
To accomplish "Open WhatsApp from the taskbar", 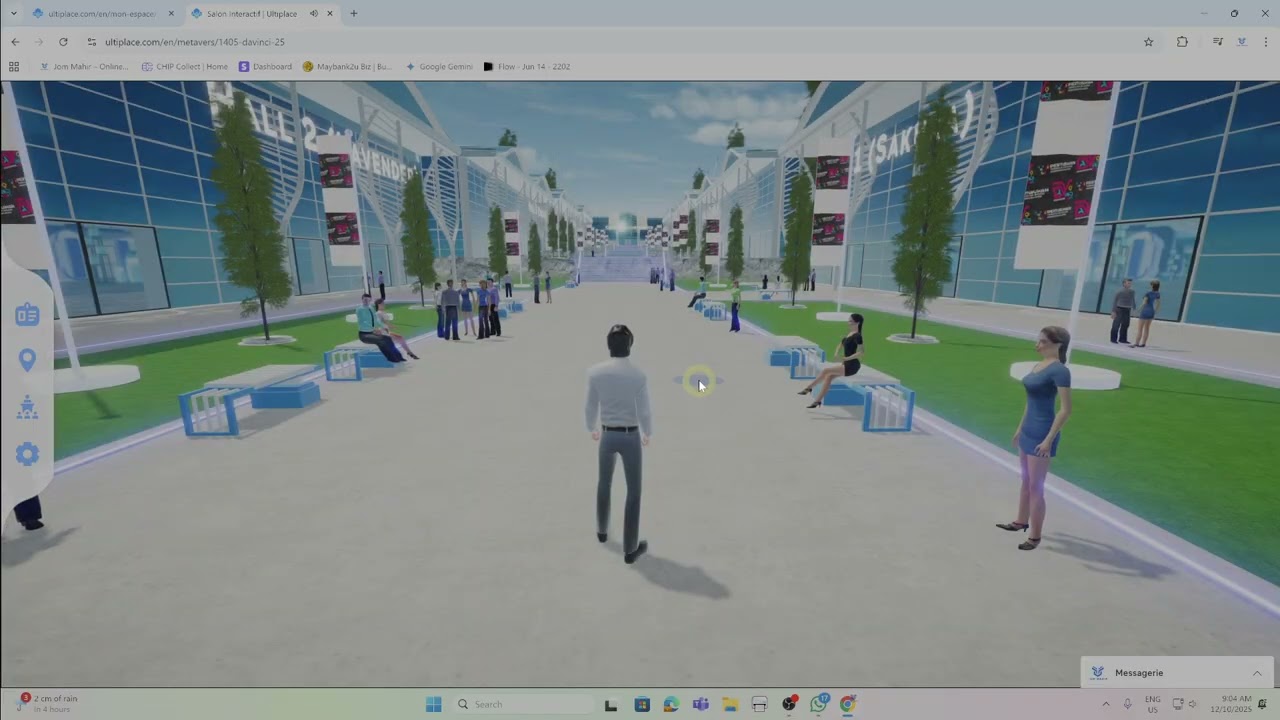I will pos(819,704).
